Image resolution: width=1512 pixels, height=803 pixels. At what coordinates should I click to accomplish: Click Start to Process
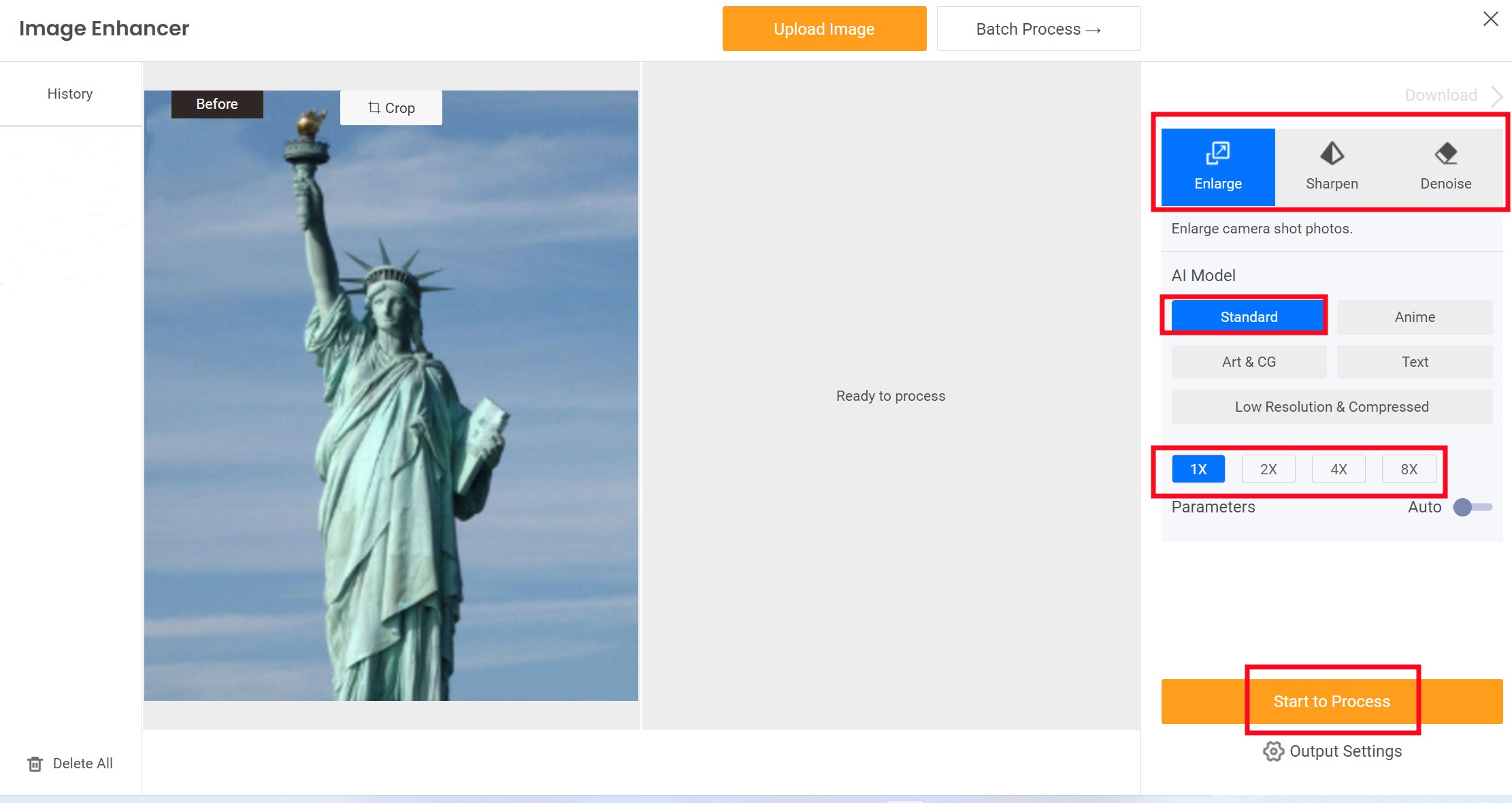coord(1332,702)
